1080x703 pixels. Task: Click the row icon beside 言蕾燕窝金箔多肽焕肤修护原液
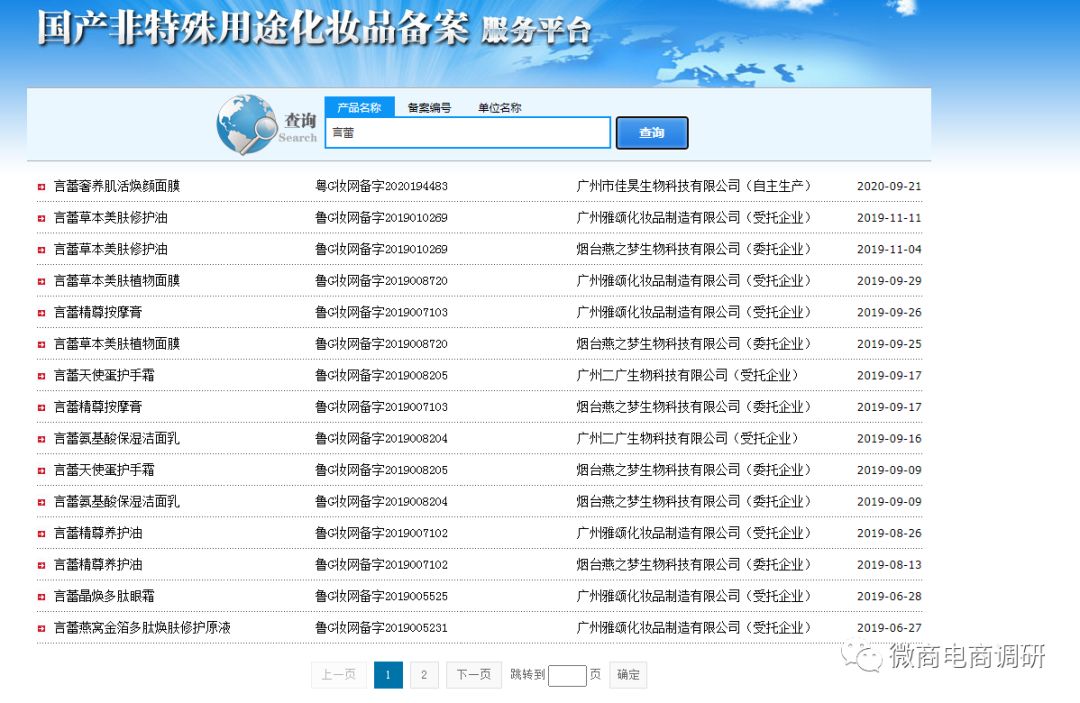(x=41, y=628)
